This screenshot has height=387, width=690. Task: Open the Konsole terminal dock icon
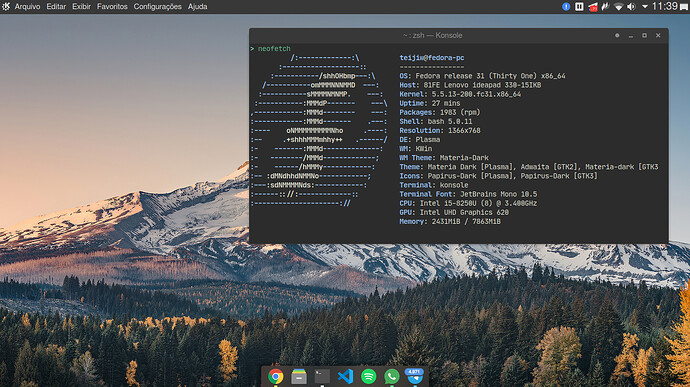point(322,376)
